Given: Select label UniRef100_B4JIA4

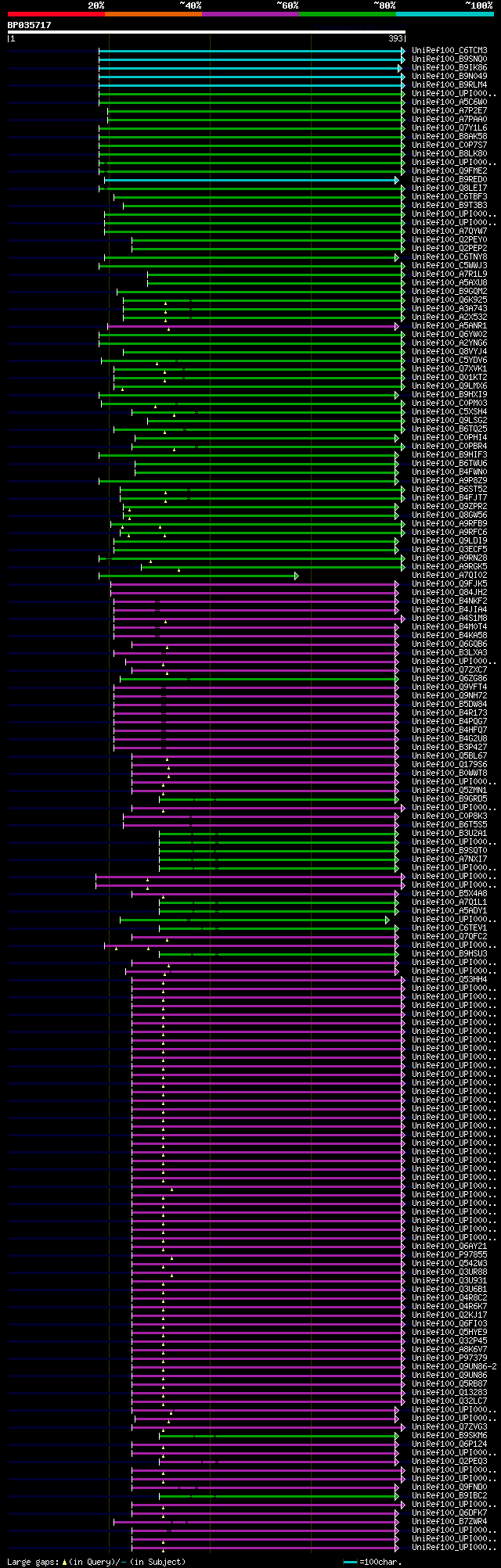Looking at the screenshot, I should (449, 609).
